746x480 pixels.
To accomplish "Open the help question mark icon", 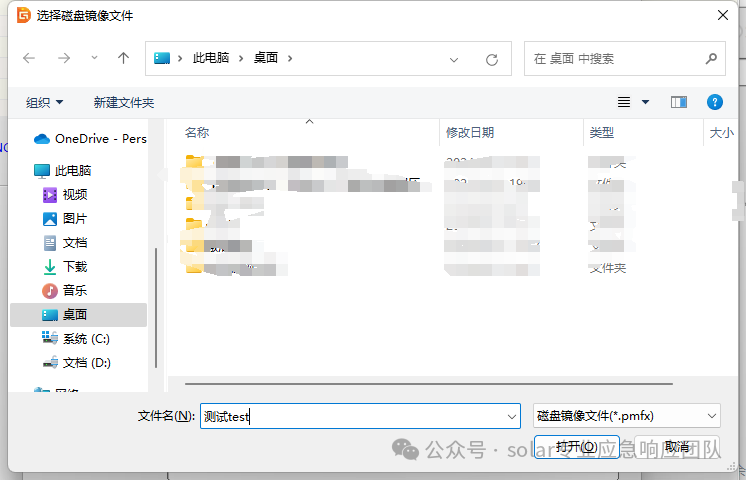I will click(715, 102).
